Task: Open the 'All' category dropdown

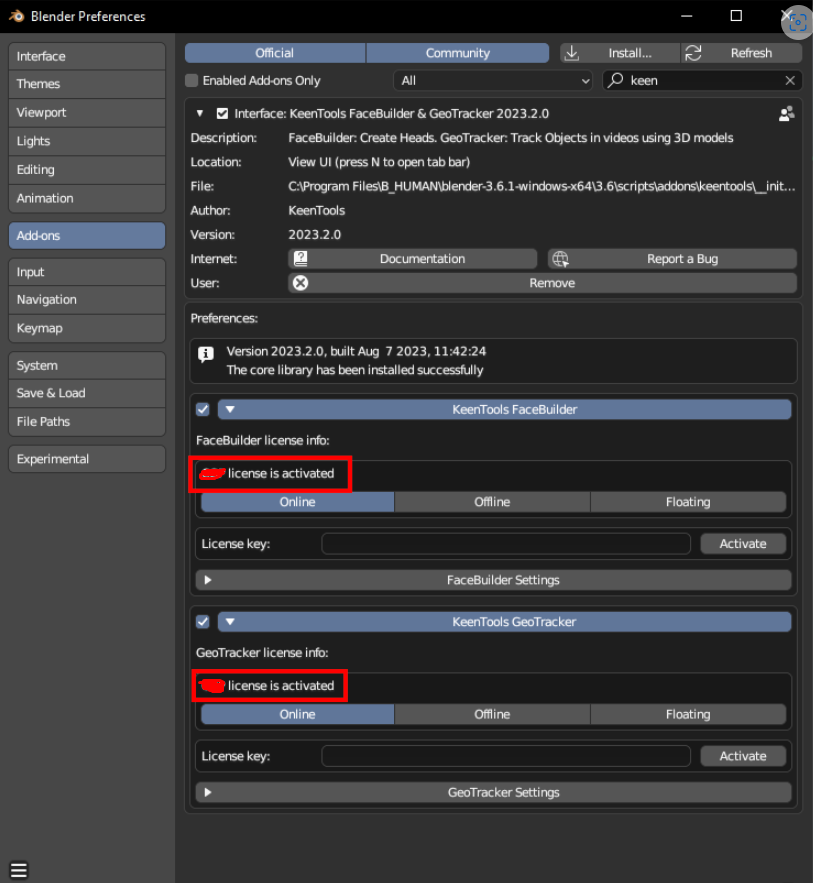Action: (x=493, y=81)
